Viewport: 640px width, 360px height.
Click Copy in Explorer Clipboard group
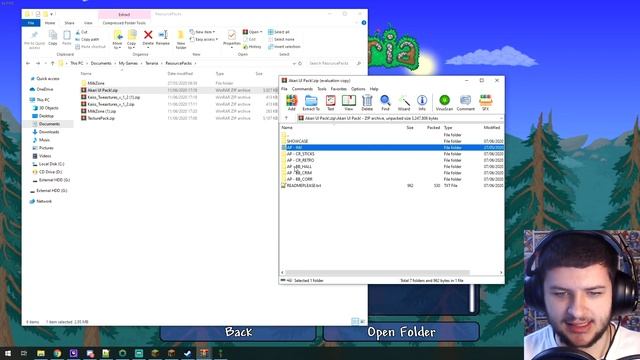(x=53, y=38)
